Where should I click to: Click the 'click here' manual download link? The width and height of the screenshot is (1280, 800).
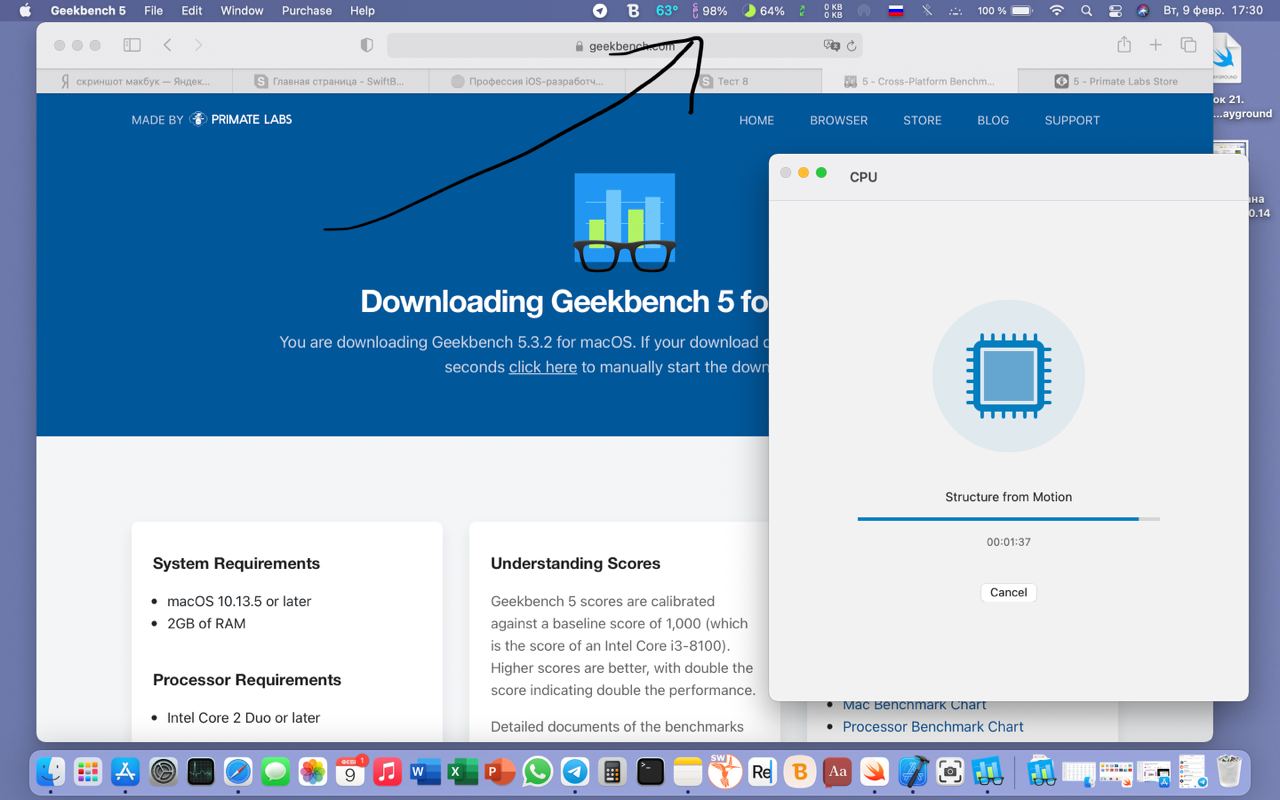click(543, 367)
